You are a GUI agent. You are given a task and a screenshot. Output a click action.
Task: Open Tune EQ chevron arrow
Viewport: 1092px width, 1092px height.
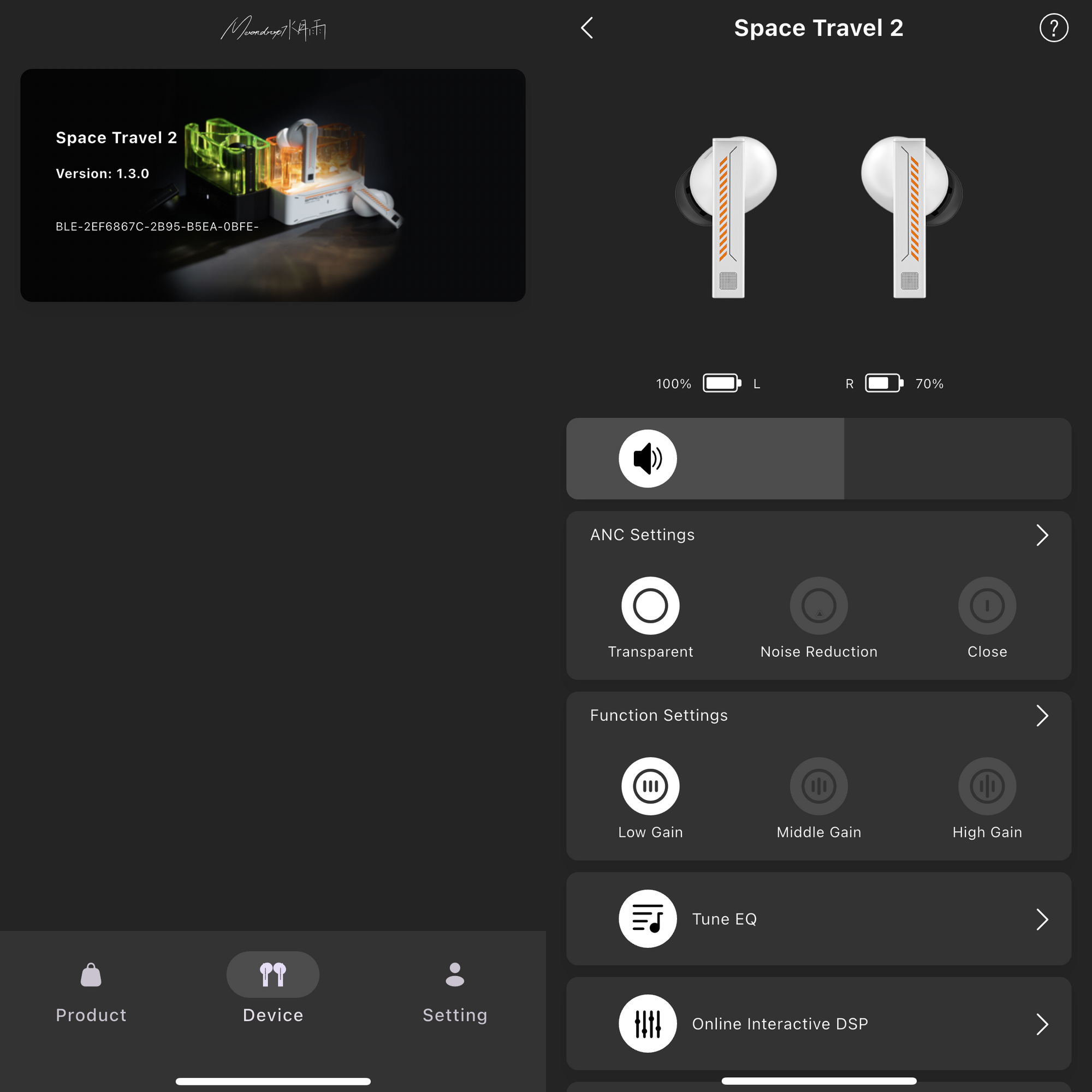1042,919
